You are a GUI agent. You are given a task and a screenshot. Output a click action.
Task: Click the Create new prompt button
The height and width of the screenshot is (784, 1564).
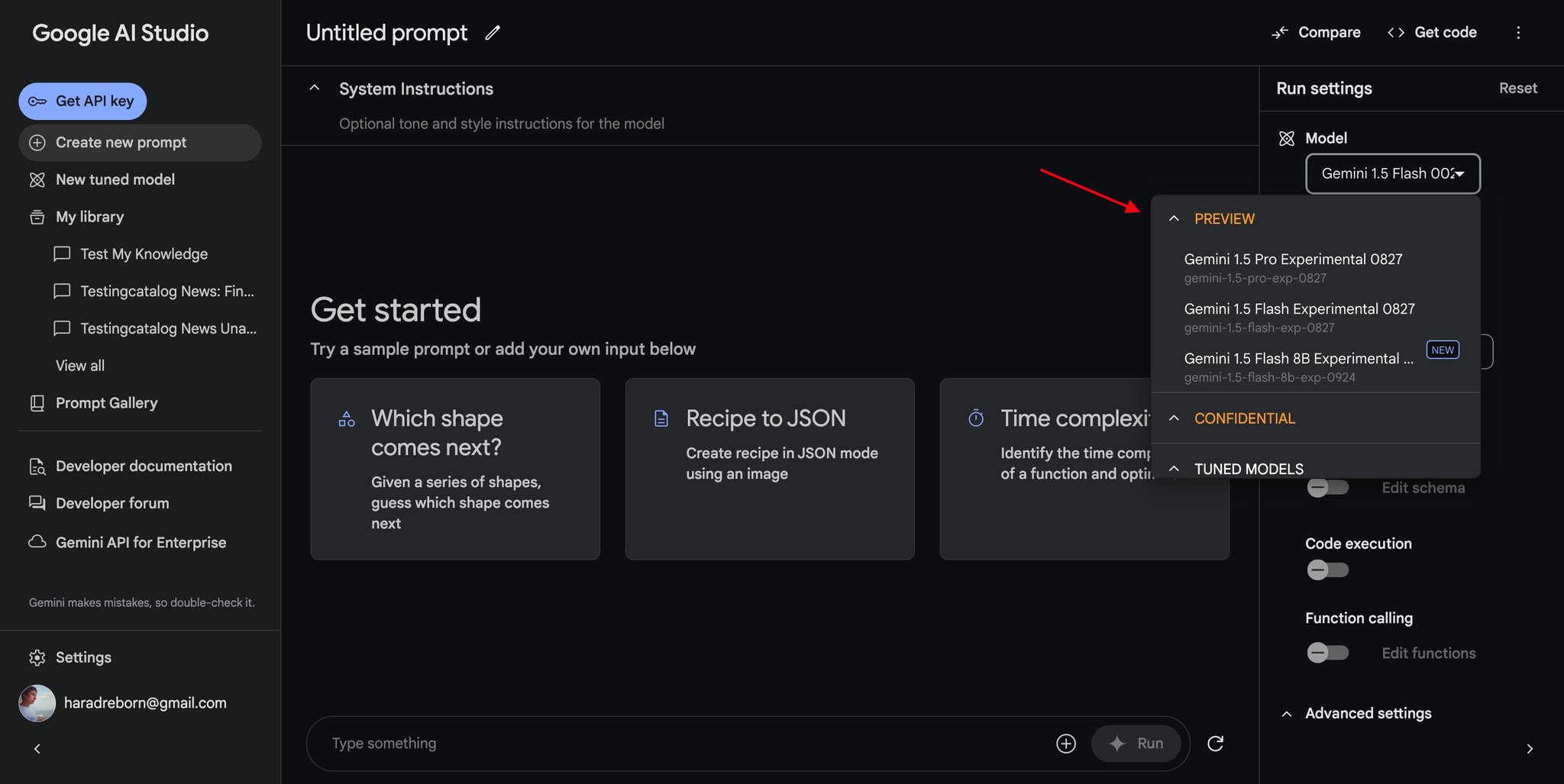(x=140, y=143)
